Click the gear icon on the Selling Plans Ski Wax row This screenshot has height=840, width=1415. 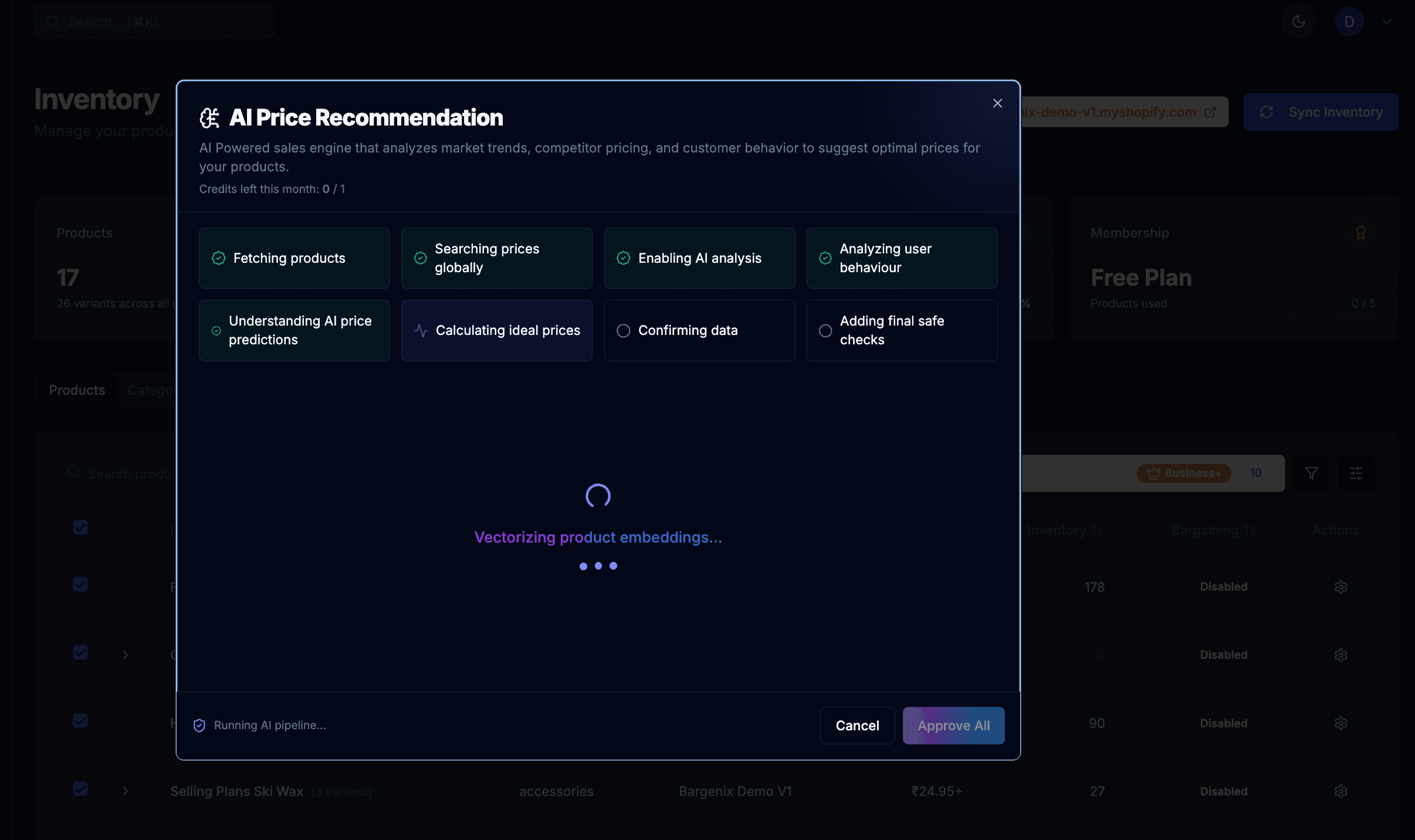click(x=1342, y=791)
